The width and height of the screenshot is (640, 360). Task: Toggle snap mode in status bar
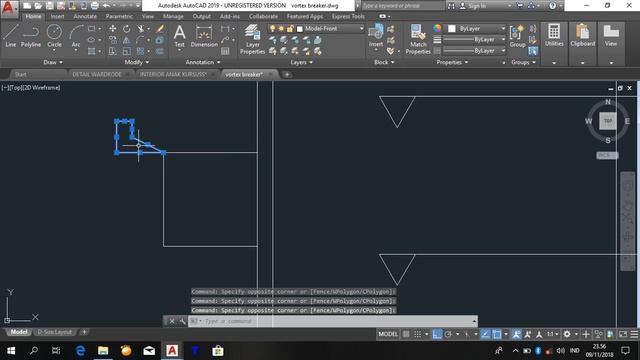(x=418, y=334)
